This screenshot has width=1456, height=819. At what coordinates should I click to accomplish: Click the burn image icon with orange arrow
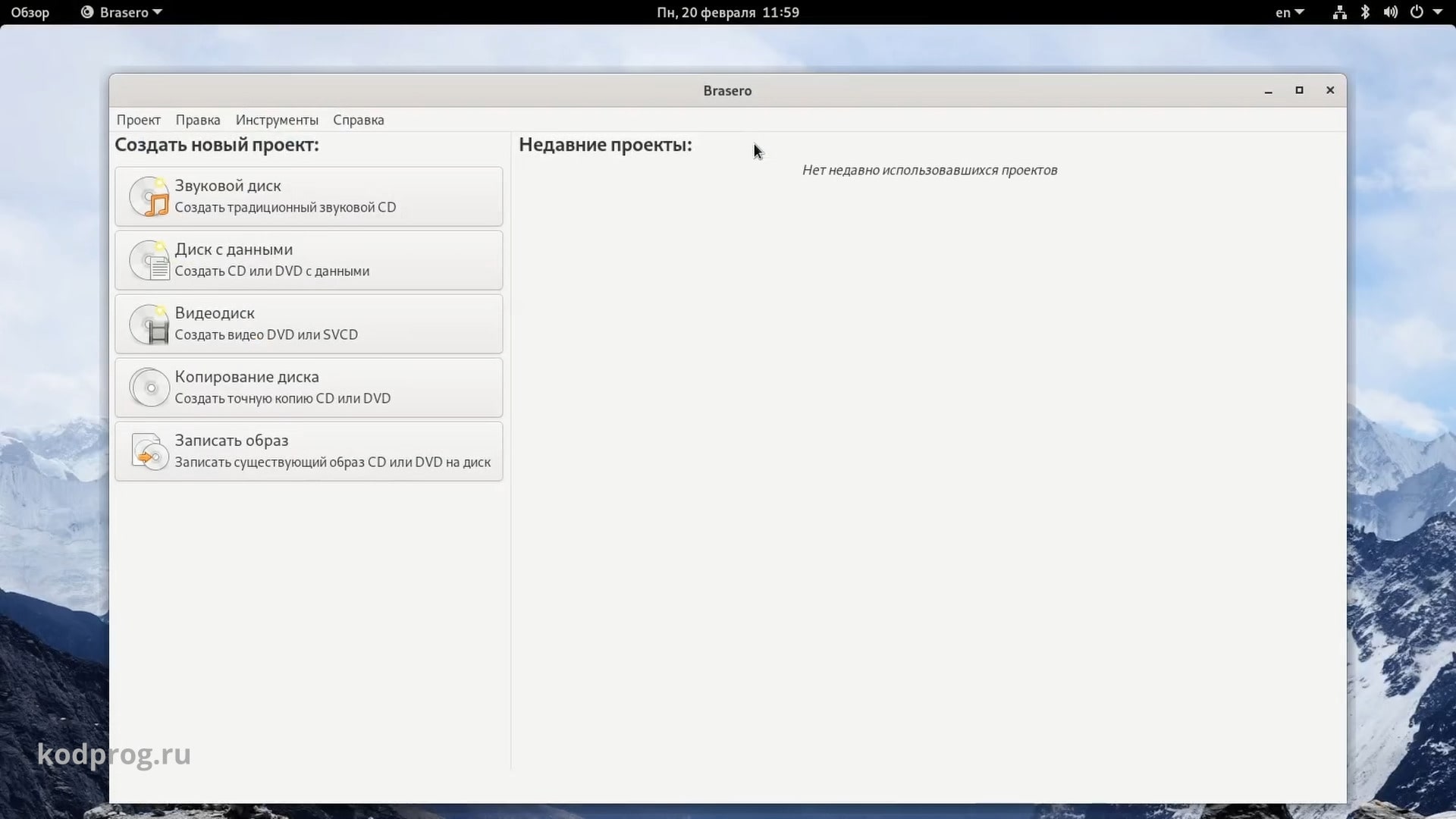[149, 451]
